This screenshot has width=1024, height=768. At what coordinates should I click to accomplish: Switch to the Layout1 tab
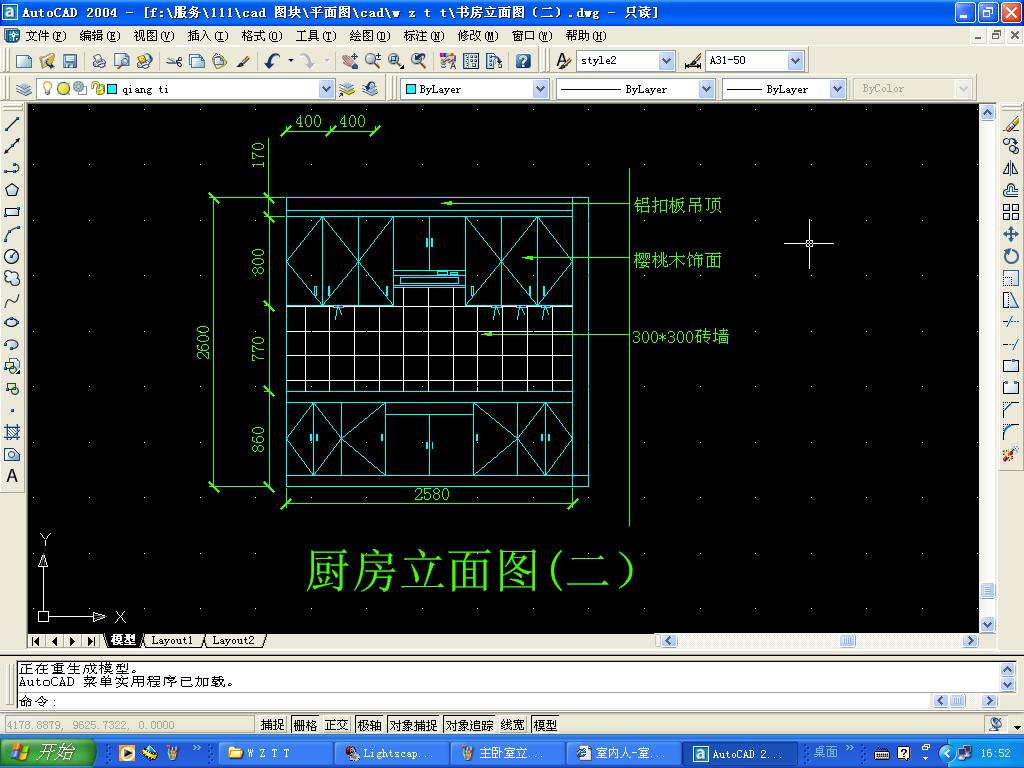[172, 641]
